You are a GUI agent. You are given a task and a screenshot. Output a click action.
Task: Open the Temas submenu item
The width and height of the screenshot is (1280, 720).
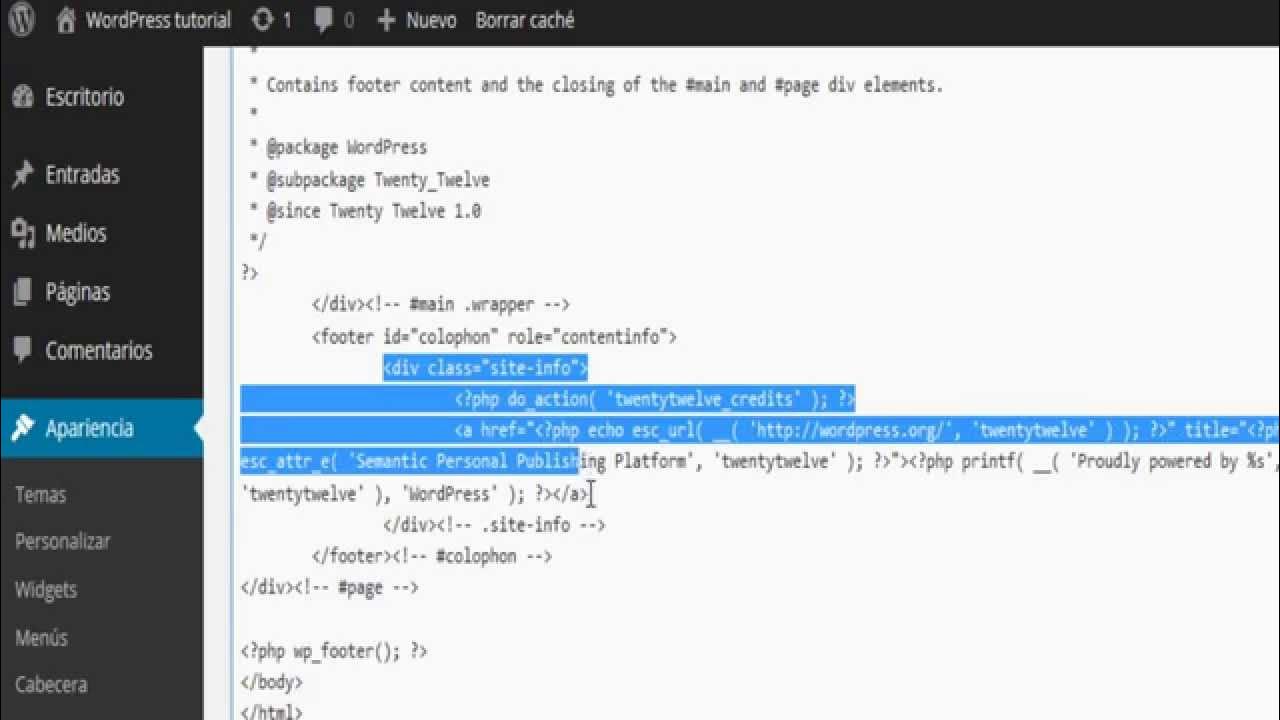point(41,494)
